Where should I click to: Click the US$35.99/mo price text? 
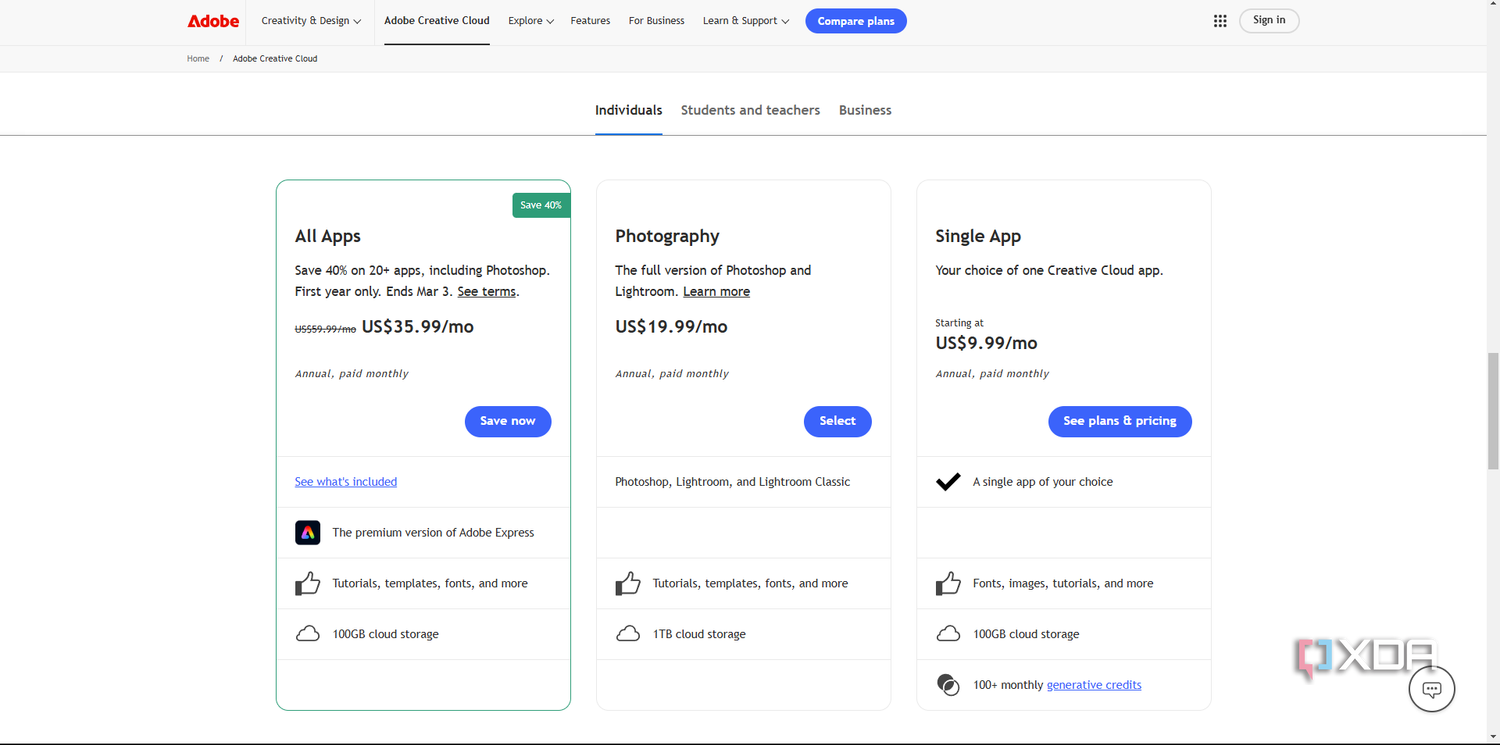[418, 327]
